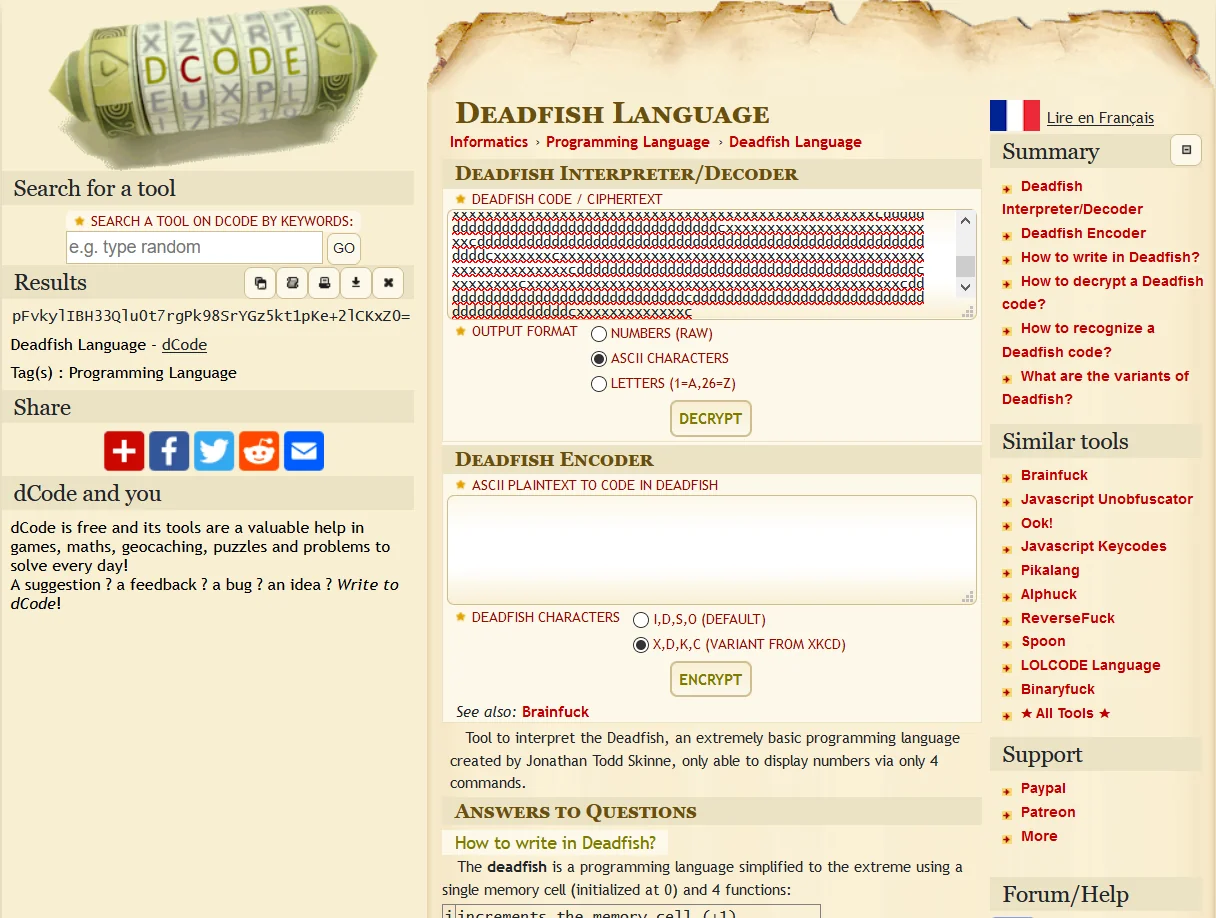Select Numbers (raw) output format
The image size is (1216, 918).
tap(599, 334)
